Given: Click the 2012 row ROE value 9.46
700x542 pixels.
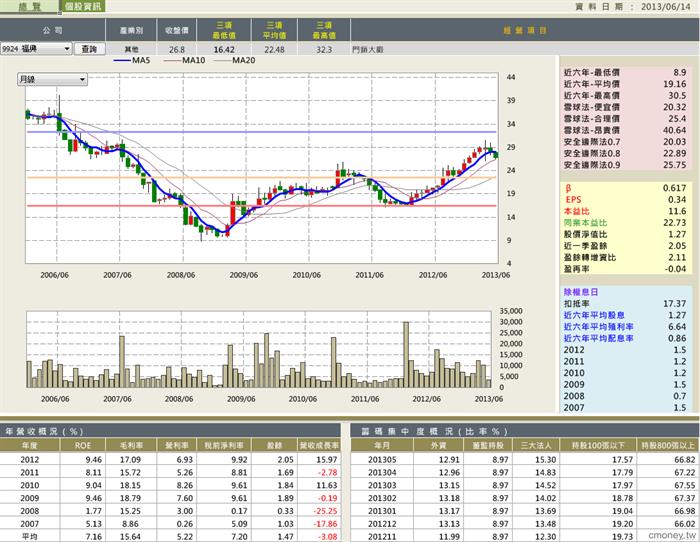Looking at the screenshot, I should [x=93, y=459].
